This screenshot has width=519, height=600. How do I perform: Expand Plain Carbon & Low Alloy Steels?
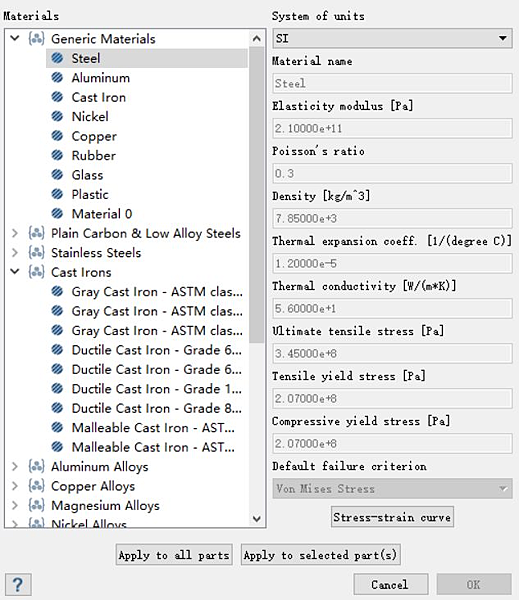pyautogui.click(x=15, y=233)
